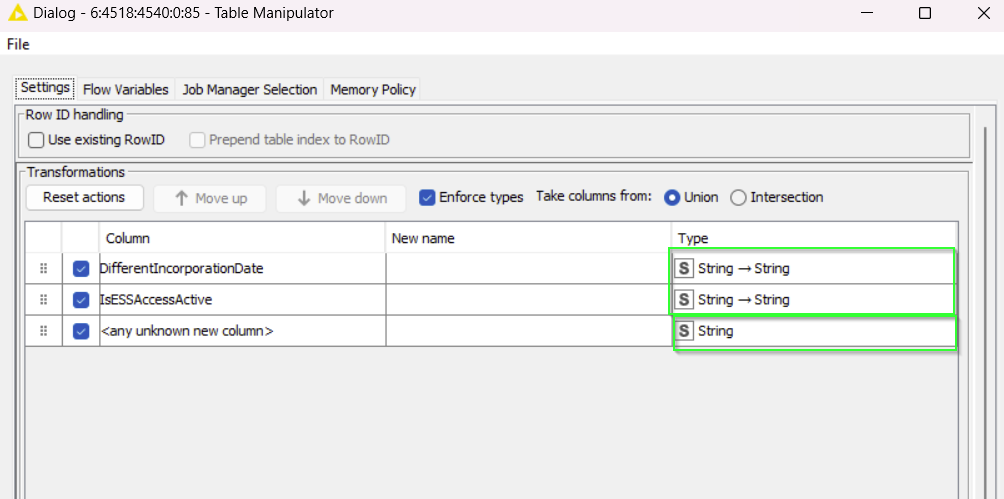1004x499 pixels.
Task: Edit New name field for DifferentIncorporationDate
Action: [x=527, y=269]
